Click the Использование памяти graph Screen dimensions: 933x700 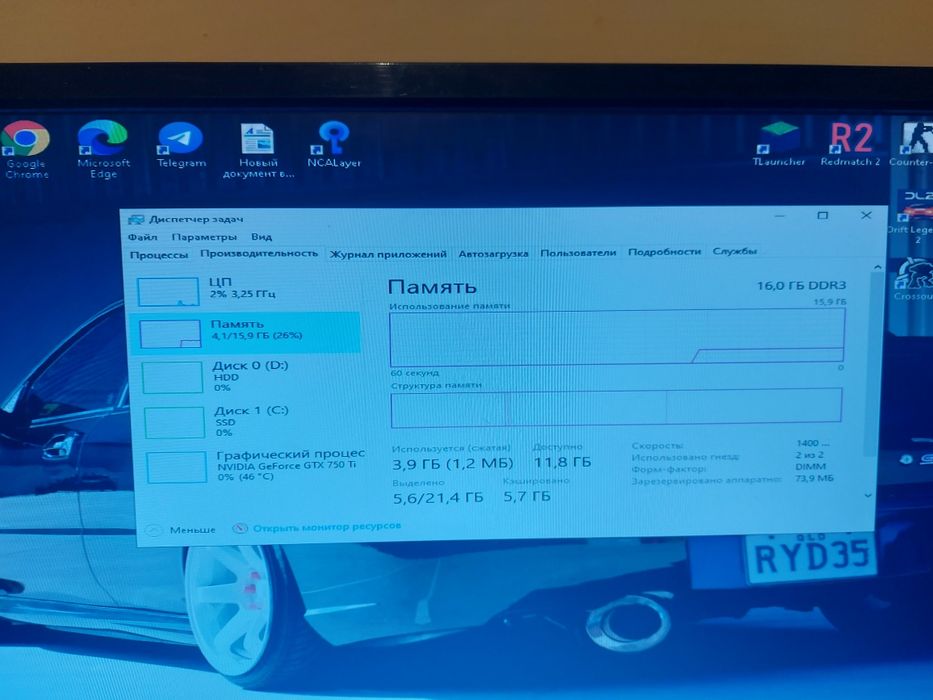(616, 338)
